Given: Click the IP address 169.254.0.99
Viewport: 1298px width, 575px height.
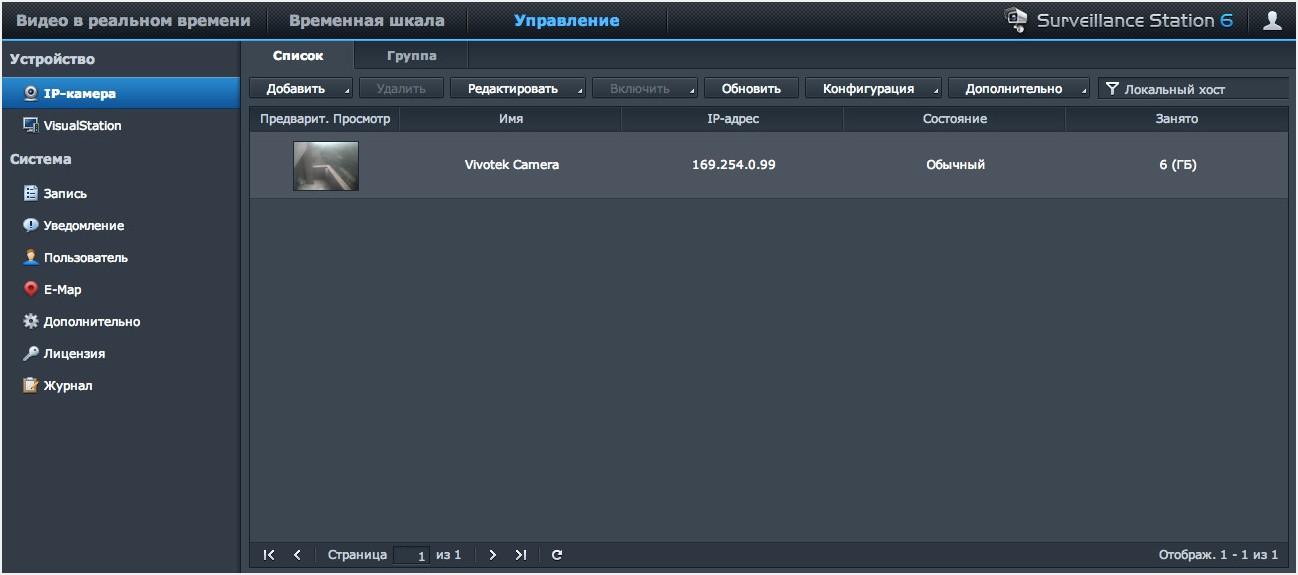Looking at the screenshot, I should [734, 165].
